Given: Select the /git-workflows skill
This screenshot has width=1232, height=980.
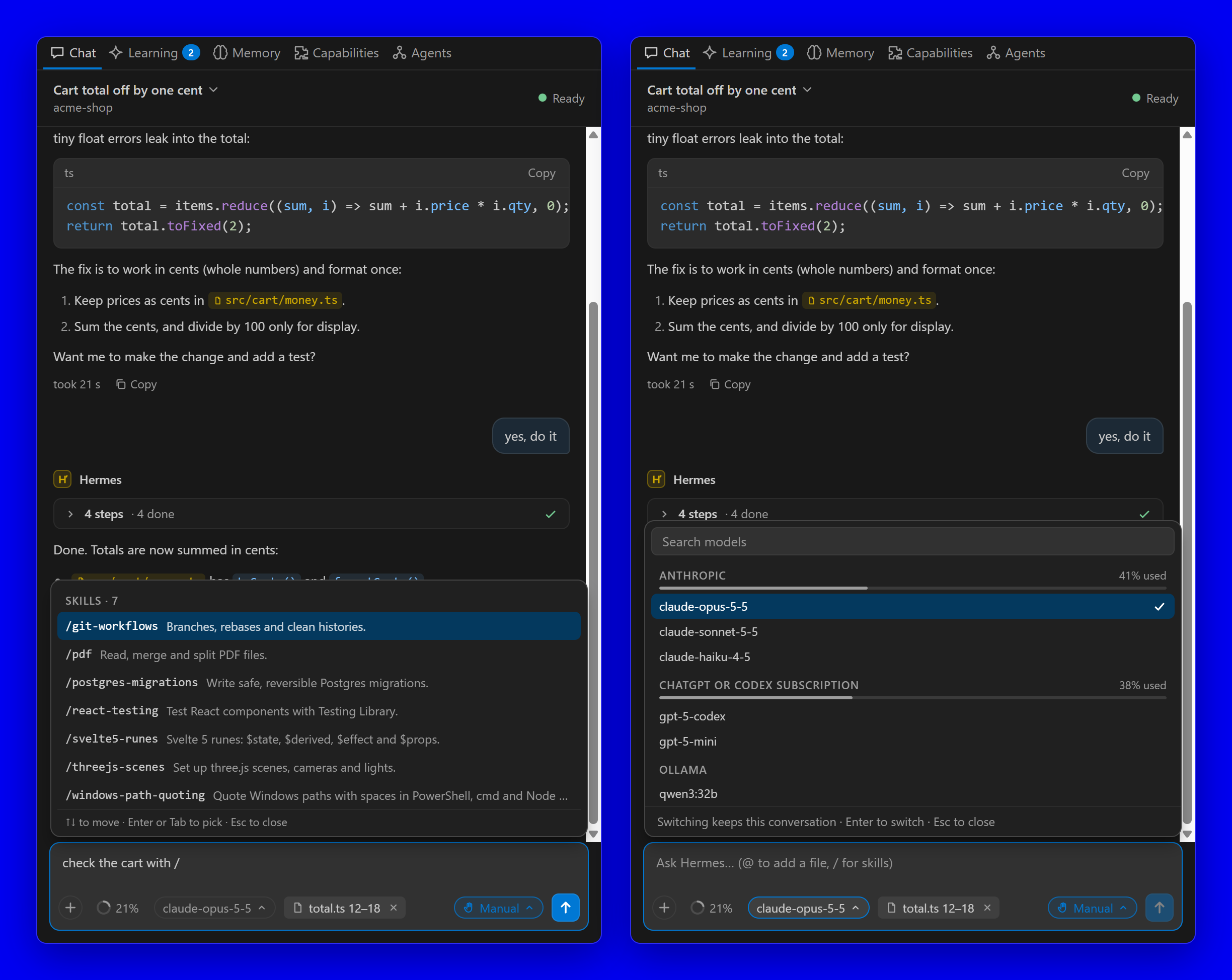Looking at the screenshot, I should pos(319,626).
